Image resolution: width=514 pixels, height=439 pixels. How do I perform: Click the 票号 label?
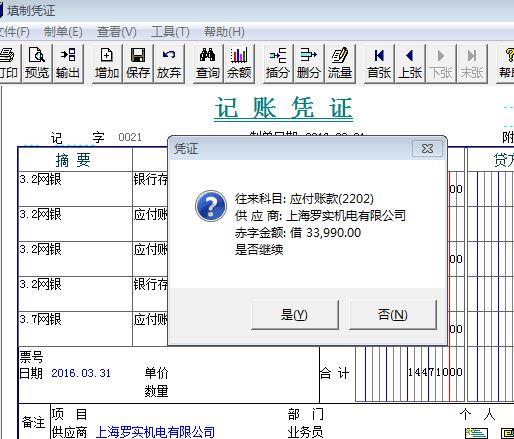coord(31,357)
